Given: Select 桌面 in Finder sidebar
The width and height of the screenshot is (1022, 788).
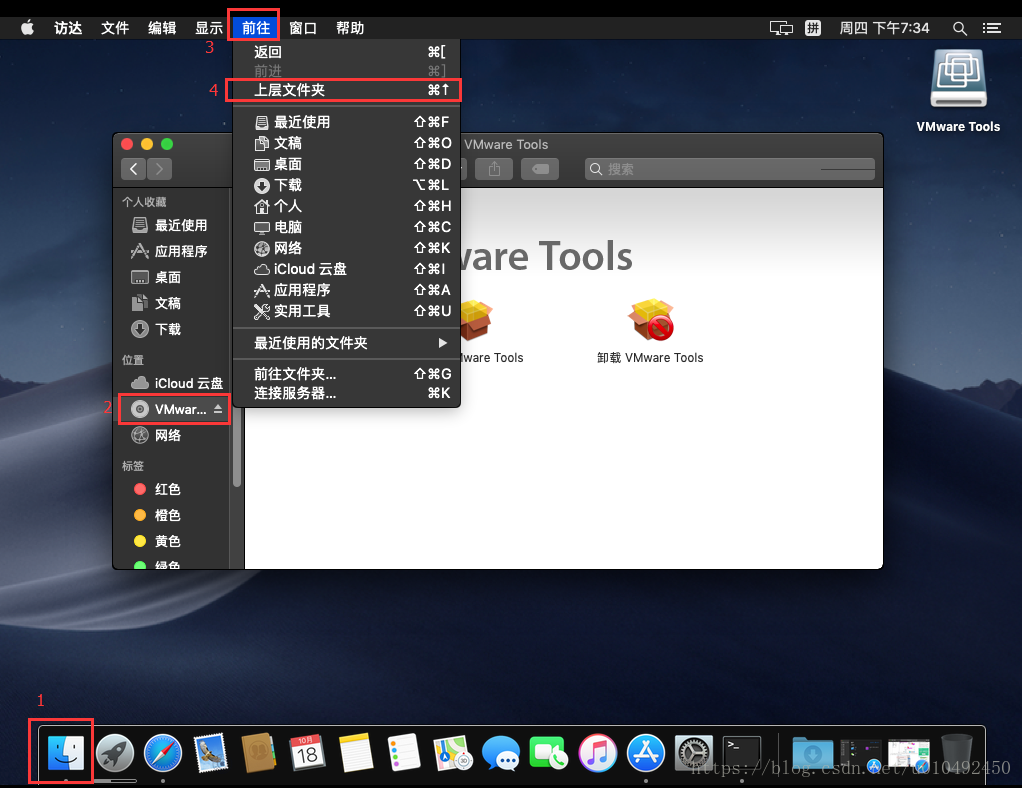Looking at the screenshot, I should [171, 278].
